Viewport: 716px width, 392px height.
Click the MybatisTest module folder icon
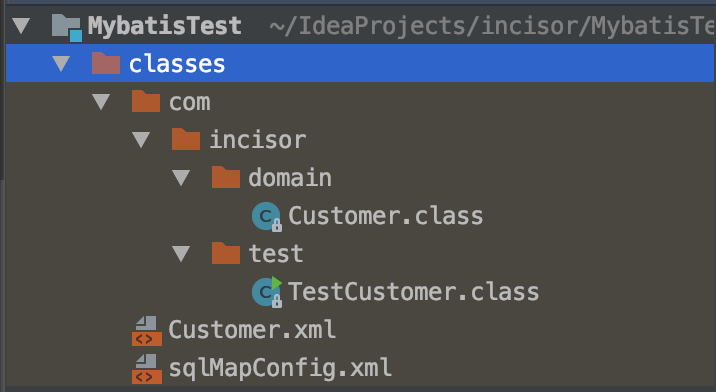[x=67, y=27]
